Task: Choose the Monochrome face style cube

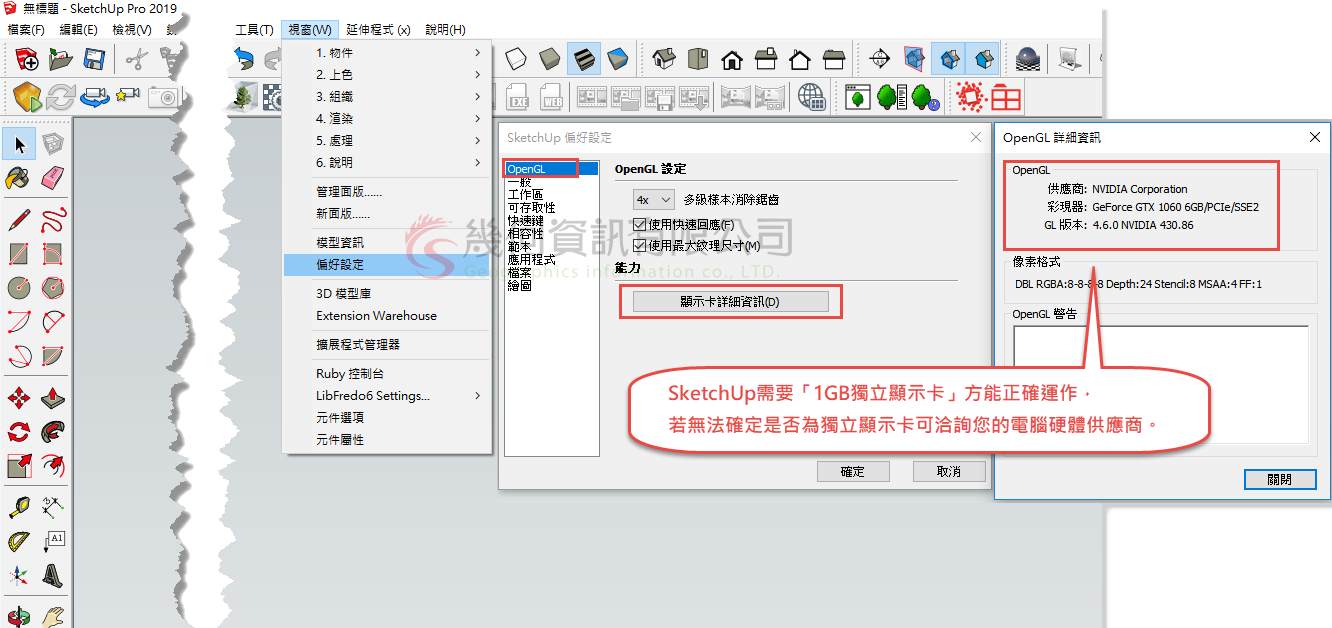Action: [x=618, y=59]
